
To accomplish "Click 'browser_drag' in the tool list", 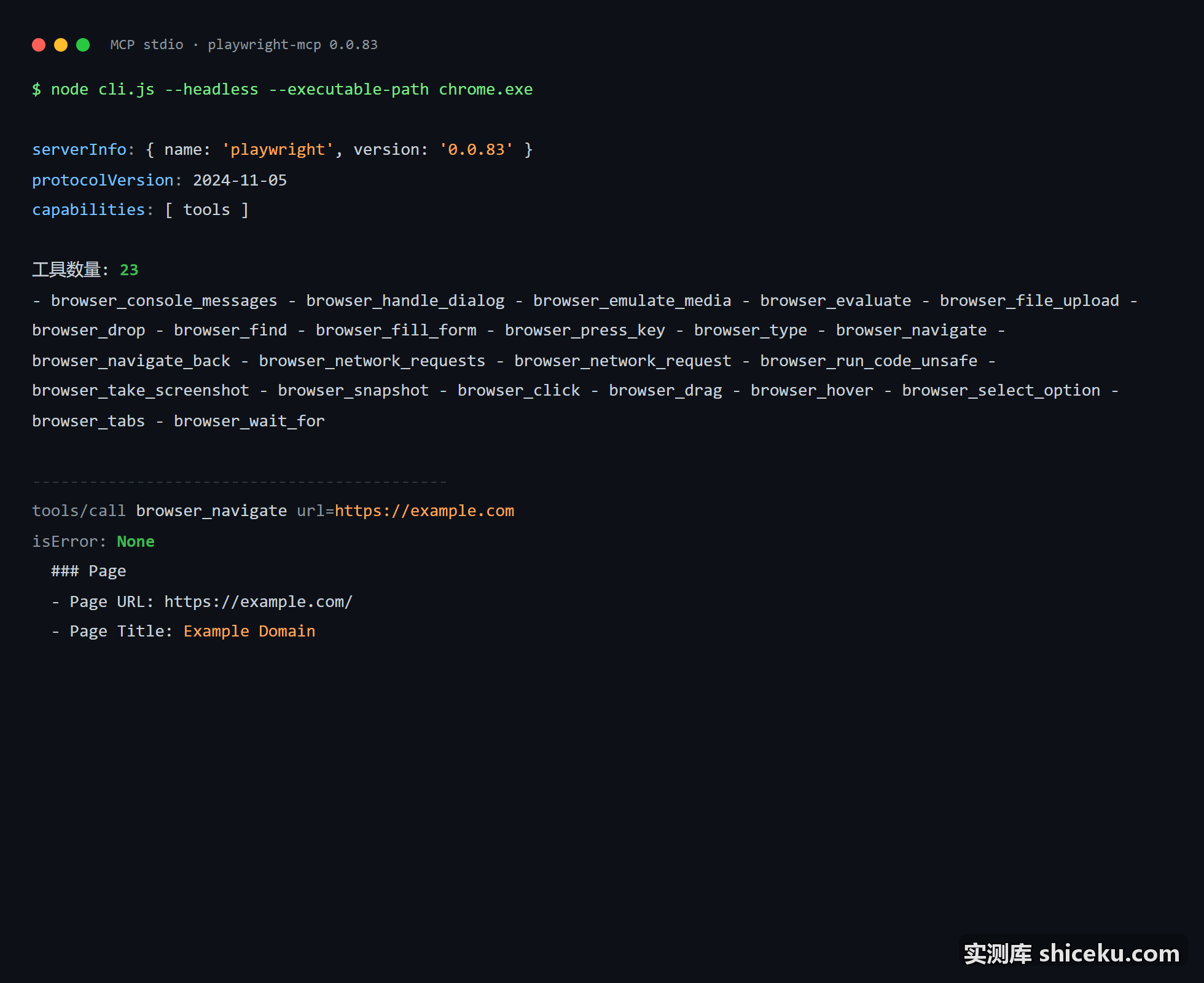I will click(665, 391).
